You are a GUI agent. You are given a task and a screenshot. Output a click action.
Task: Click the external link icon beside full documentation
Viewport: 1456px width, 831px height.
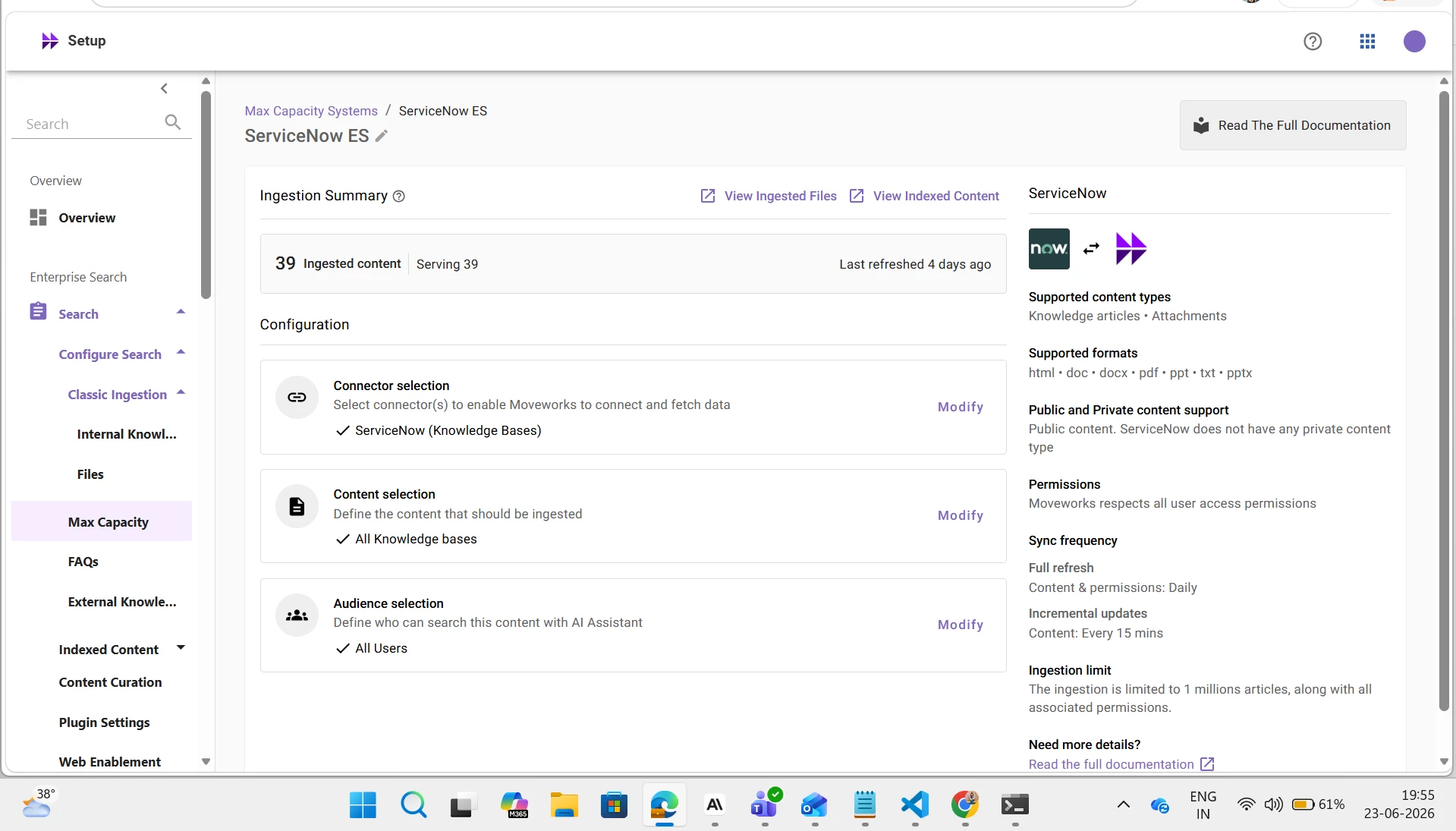1207,764
